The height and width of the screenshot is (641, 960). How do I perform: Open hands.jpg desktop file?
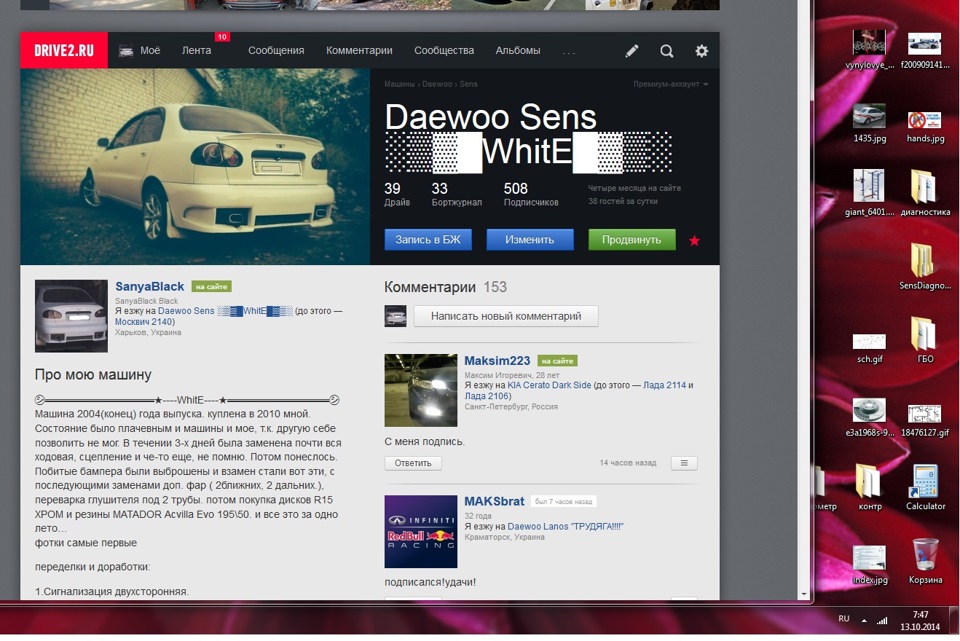coord(925,127)
